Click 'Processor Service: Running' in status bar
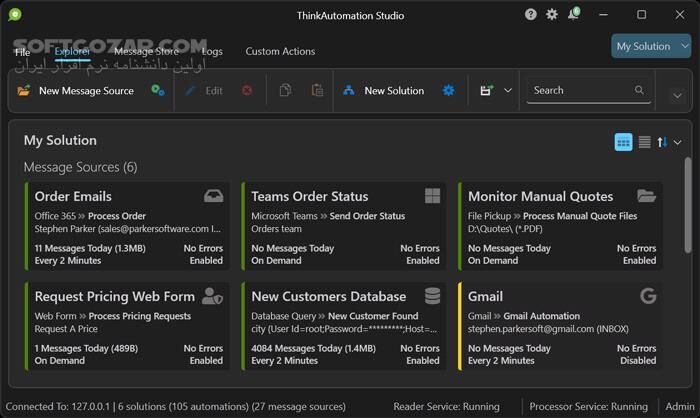Viewport: 700px width, 418px height. (x=588, y=406)
